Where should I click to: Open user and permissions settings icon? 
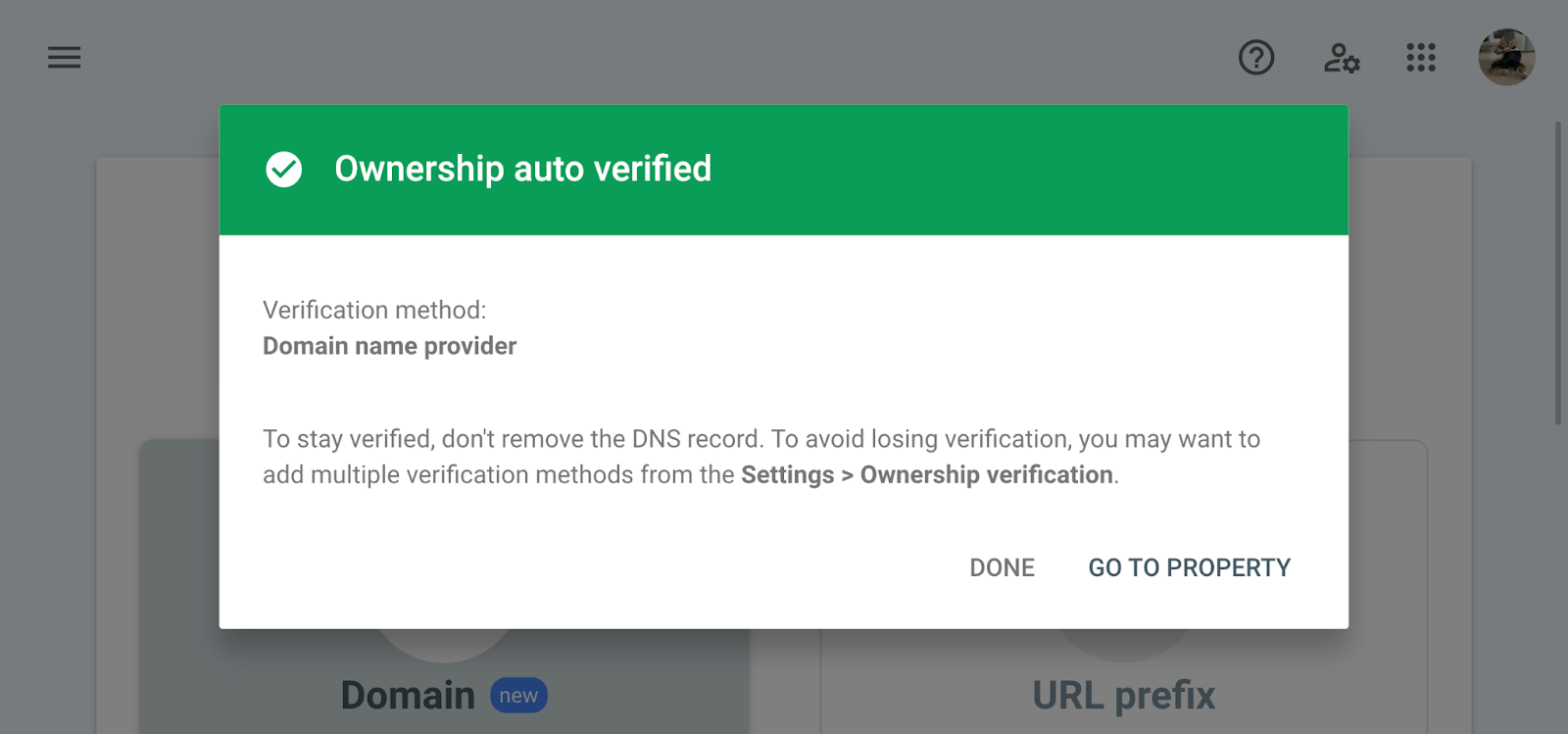point(1342,60)
